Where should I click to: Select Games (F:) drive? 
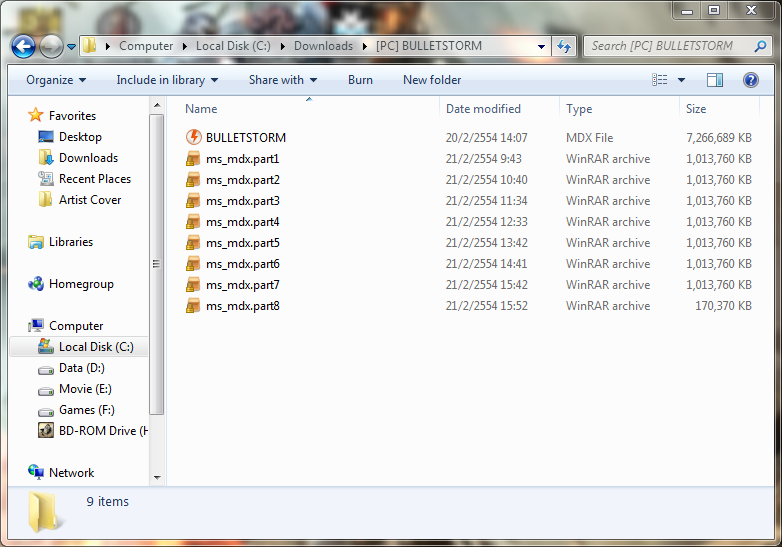(x=86, y=410)
